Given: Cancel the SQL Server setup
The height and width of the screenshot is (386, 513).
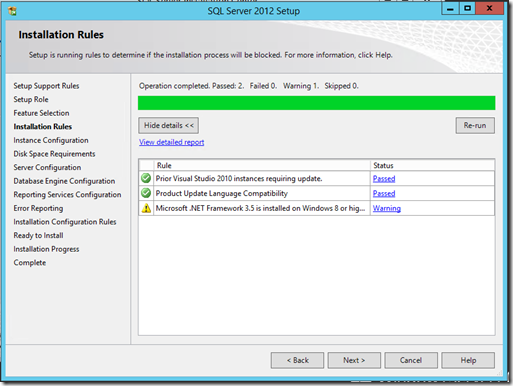Looking at the screenshot, I should coord(411,360).
